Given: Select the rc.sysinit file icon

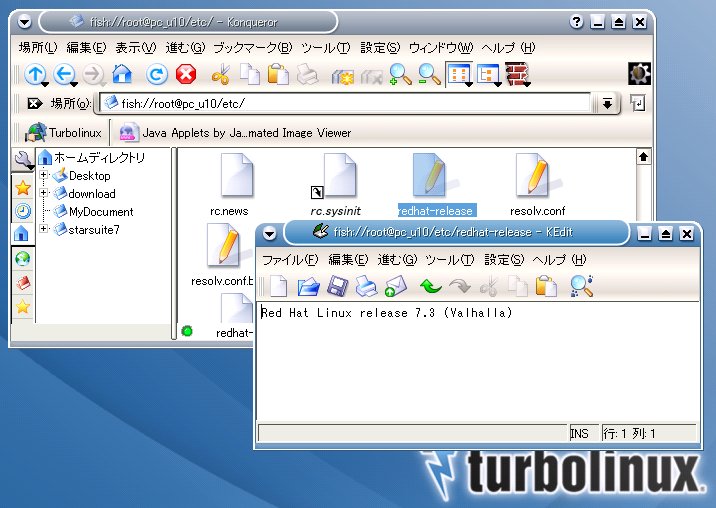Looking at the screenshot, I should 339,175.
